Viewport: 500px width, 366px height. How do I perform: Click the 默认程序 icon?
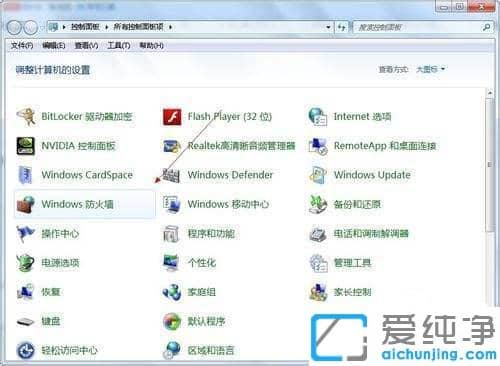tap(172, 322)
